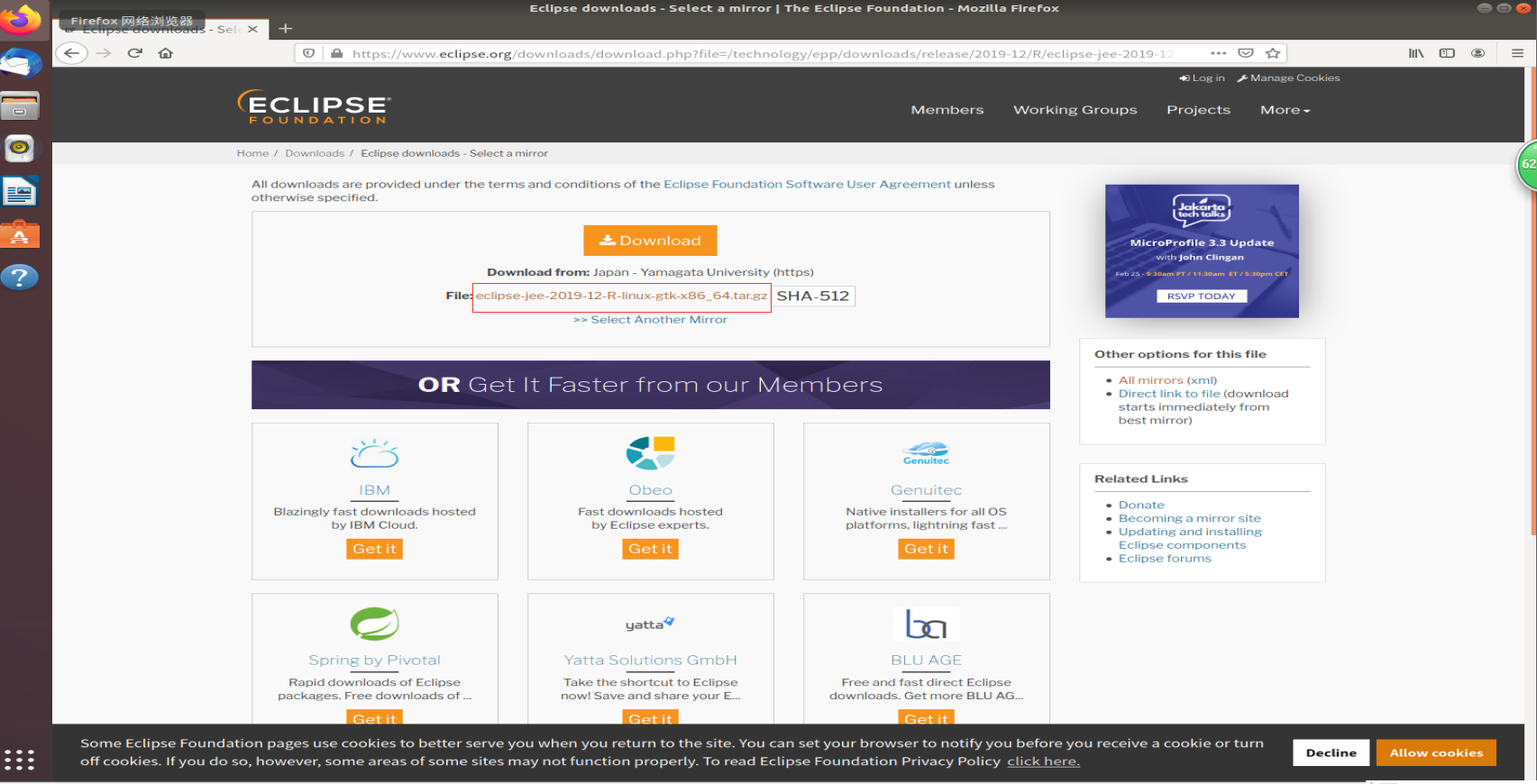View site security info via padlock
The height and width of the screenshot is (784, 1537).
(x=337, y=53)
